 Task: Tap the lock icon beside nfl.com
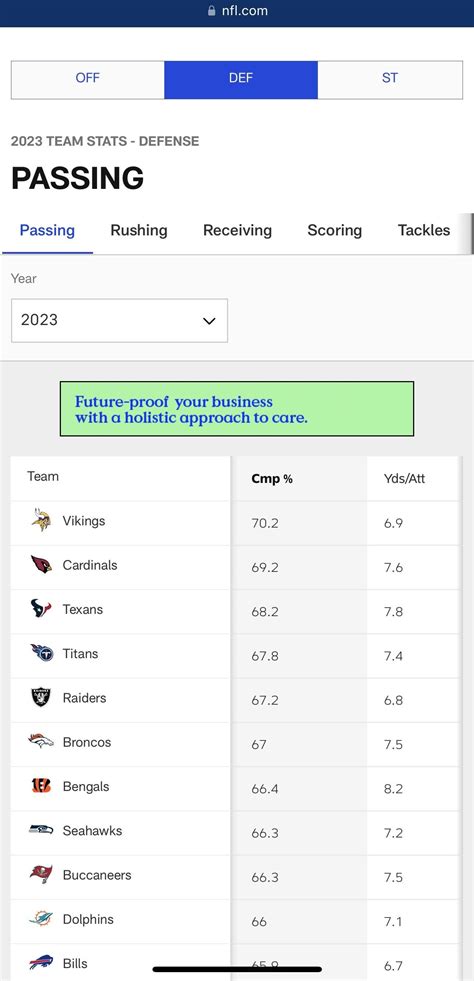point(211,11)
